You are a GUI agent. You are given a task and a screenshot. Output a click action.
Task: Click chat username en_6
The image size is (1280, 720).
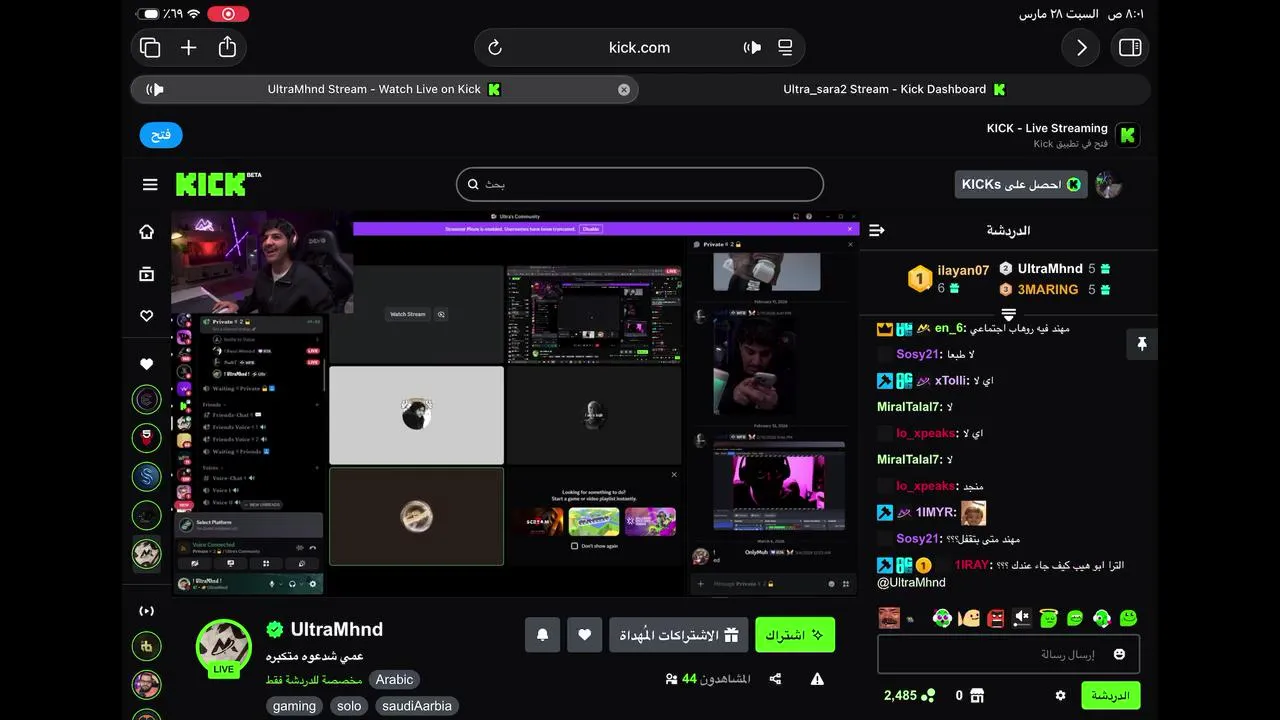pyautogui.click(x=950, y=328)
